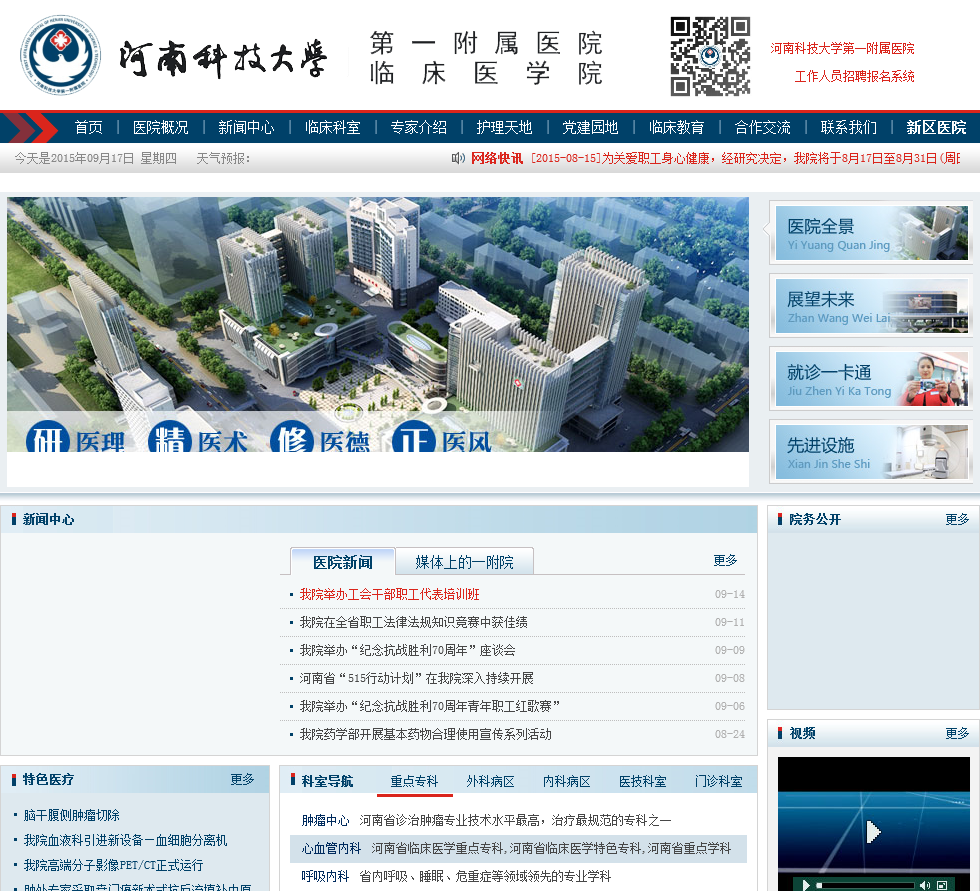Open 临床科室 navigation item
The image size is (980, 891).
click(x=332, y=127)
